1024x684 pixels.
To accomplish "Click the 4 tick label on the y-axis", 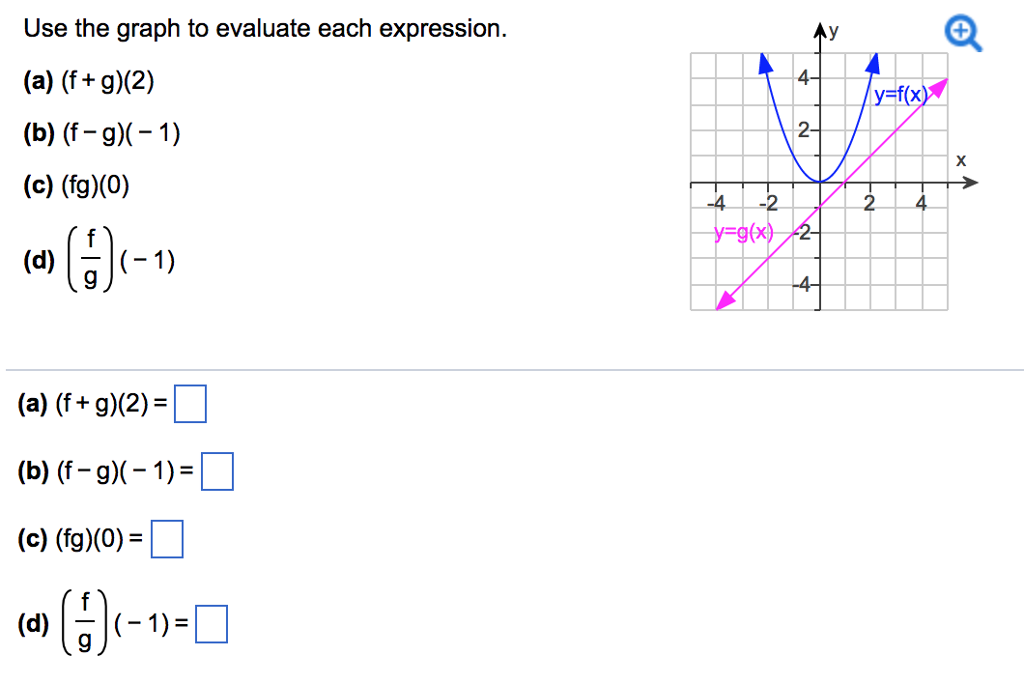I will pos(803,78).
